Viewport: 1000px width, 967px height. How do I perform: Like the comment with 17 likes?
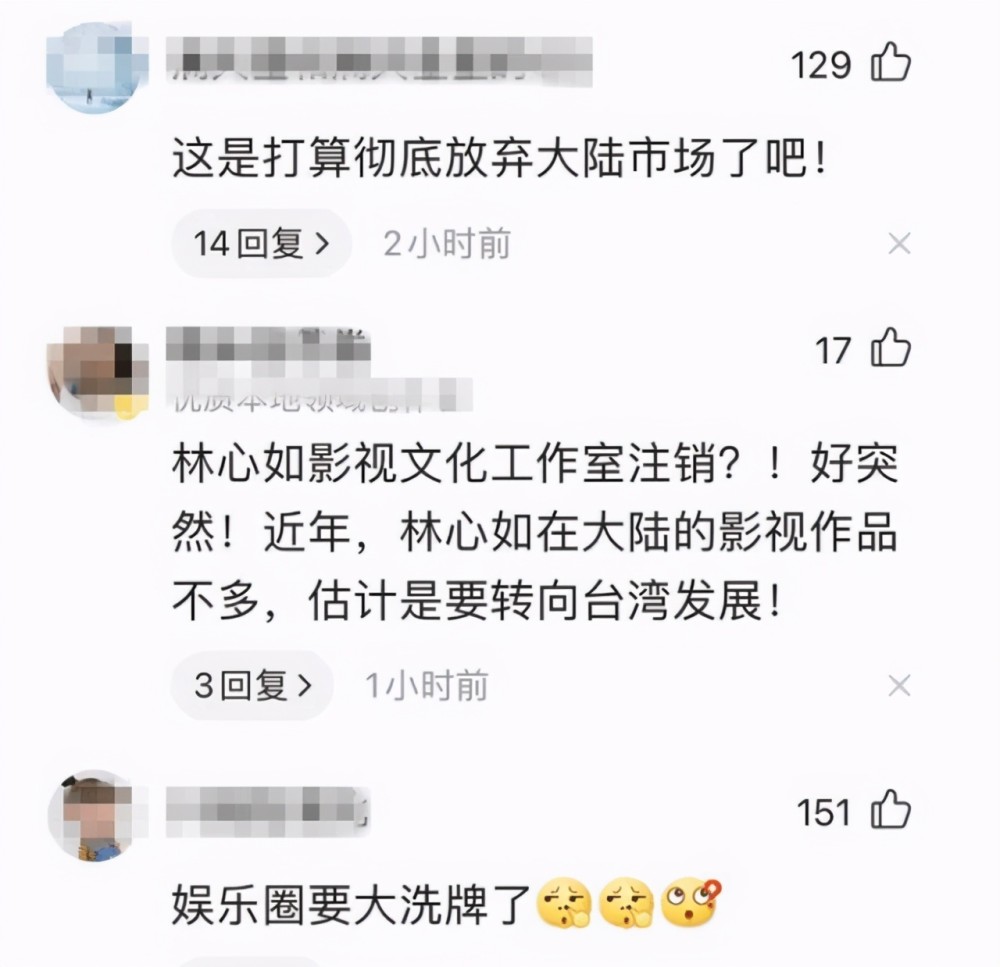click(890, 348)
